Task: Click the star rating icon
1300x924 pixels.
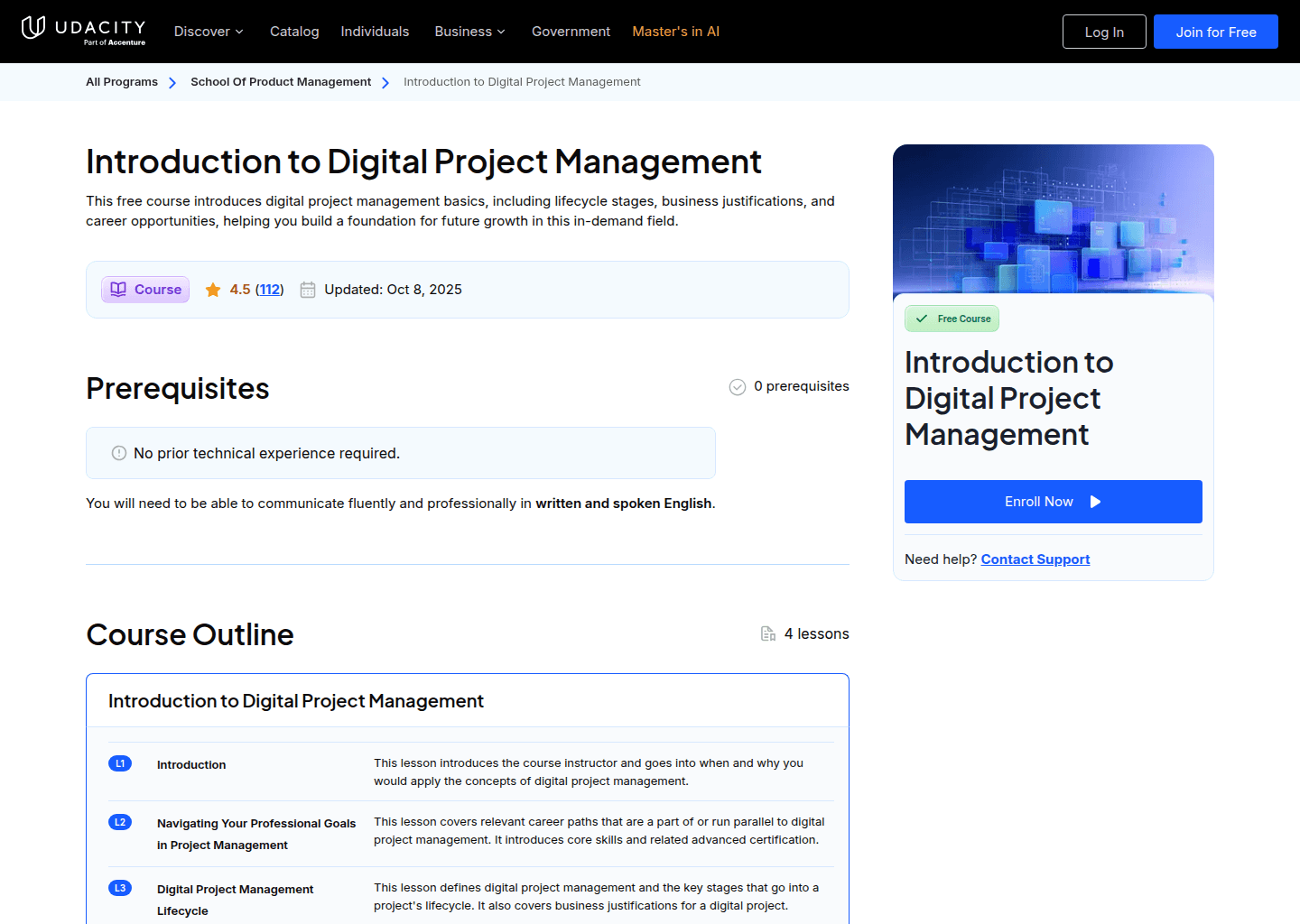Action: (213, 289)
